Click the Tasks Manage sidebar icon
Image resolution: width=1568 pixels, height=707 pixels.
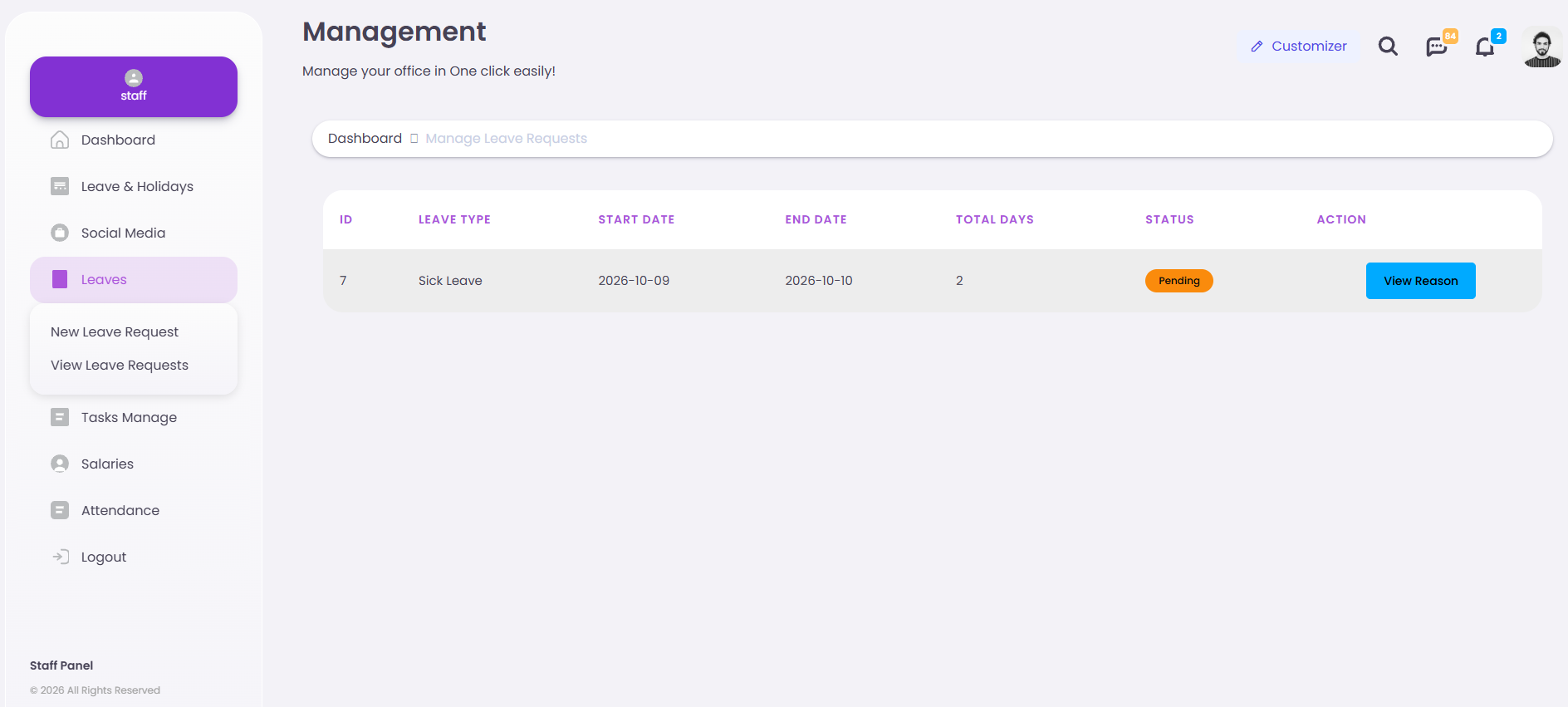pyautogui.click(x=60, y=417)
